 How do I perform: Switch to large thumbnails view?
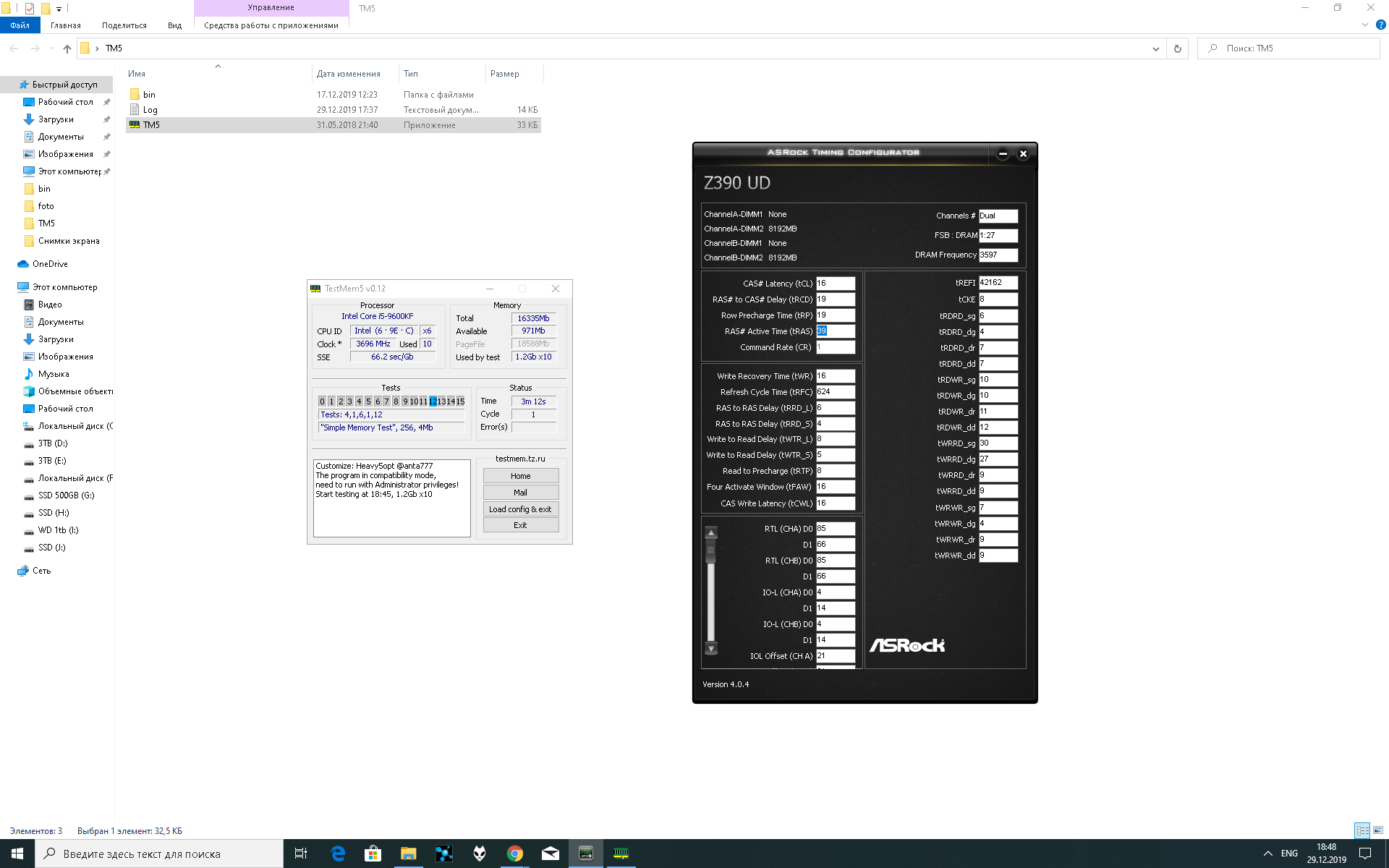pyautogui.click(x=1378, y=830)
